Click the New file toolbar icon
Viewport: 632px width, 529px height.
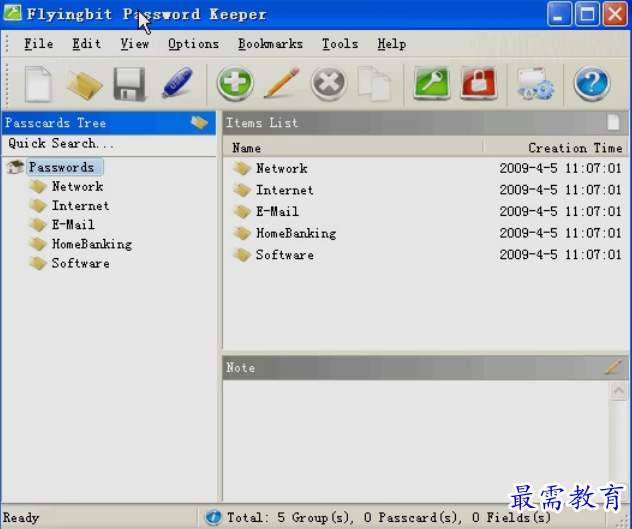click(x=38, y=84)
